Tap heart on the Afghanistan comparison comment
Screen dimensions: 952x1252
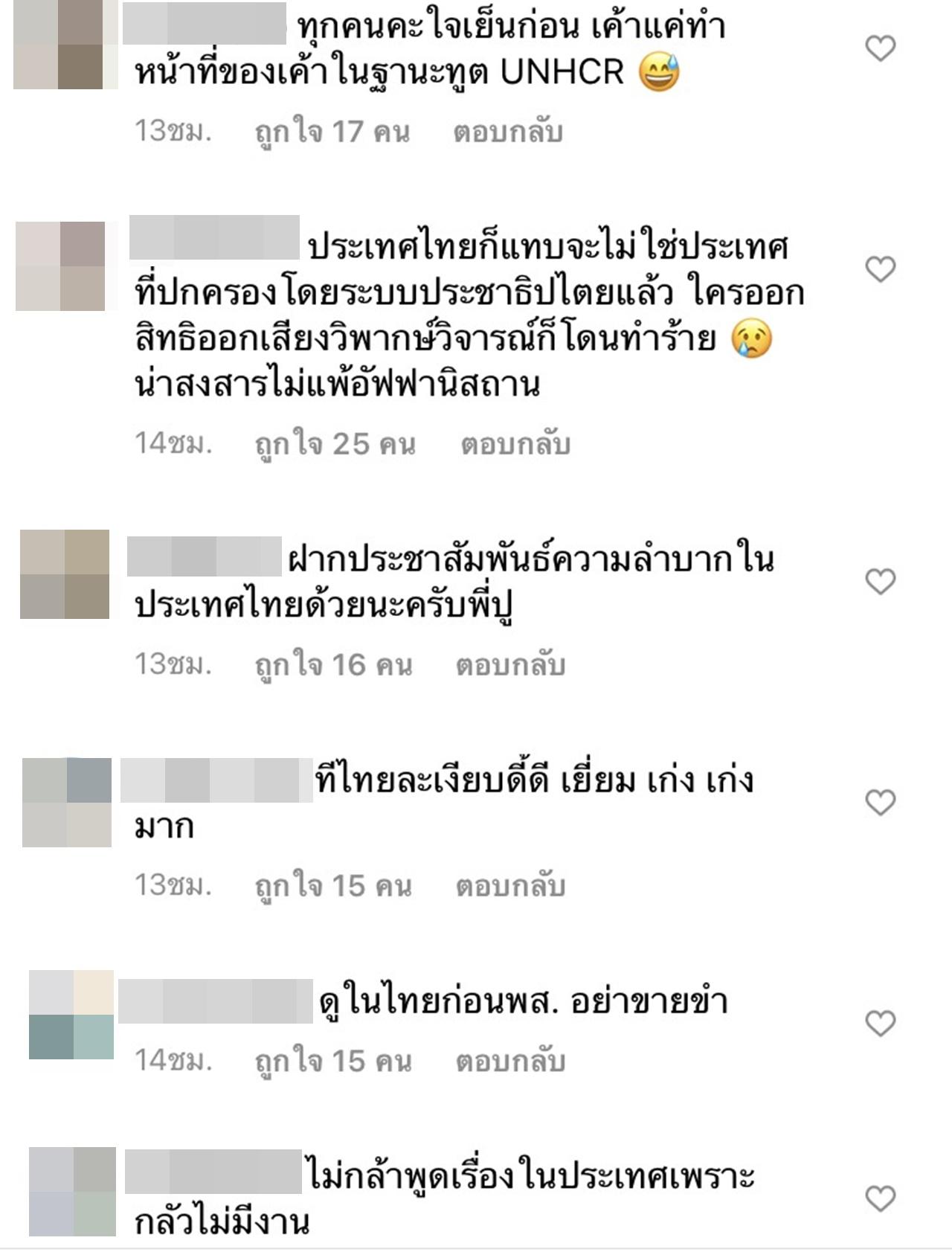pyautogui.click(x=881, y=269)
